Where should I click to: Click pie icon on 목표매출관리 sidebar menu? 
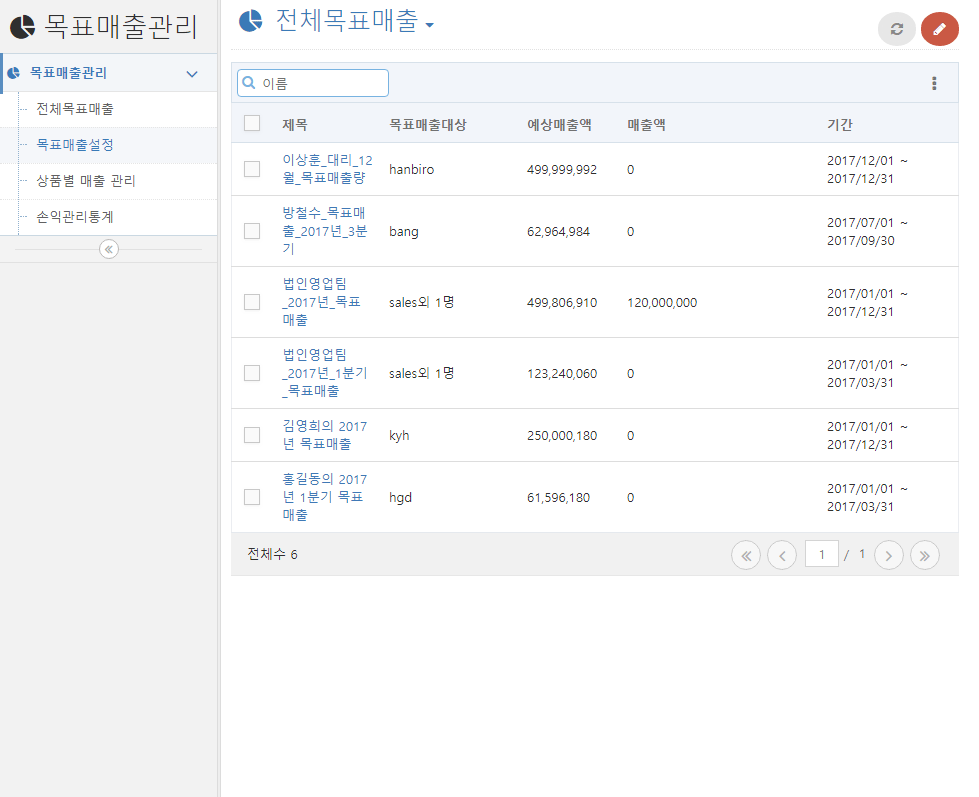coord(13,73)
